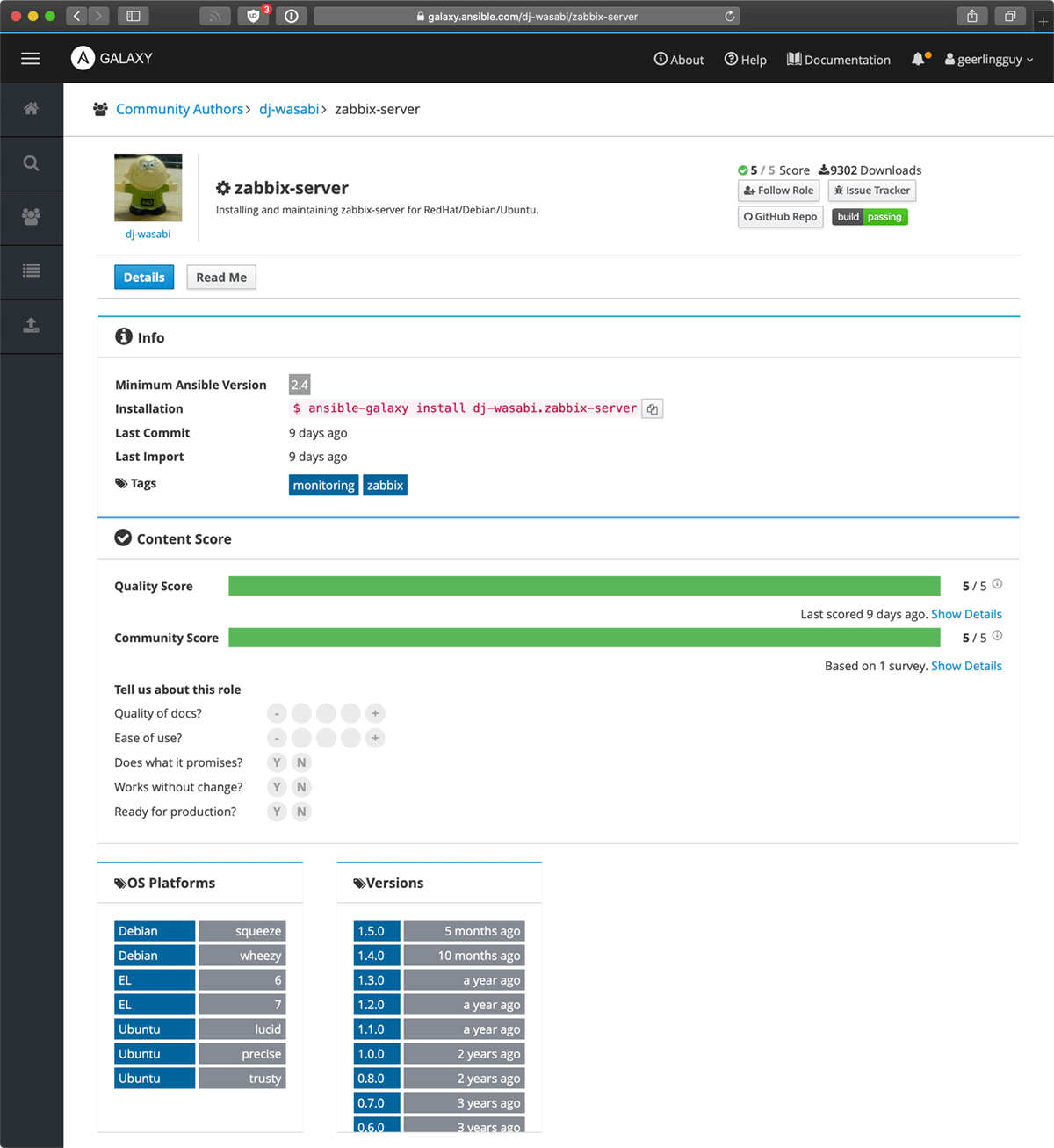
Task: Click the Ansible Galaxy logo
Action: [112, 58]
